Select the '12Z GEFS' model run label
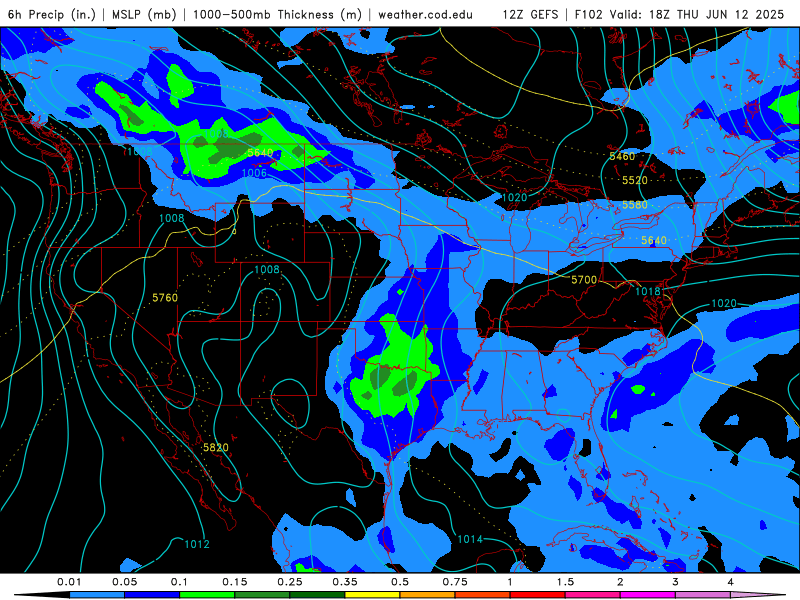 point(530,14)
